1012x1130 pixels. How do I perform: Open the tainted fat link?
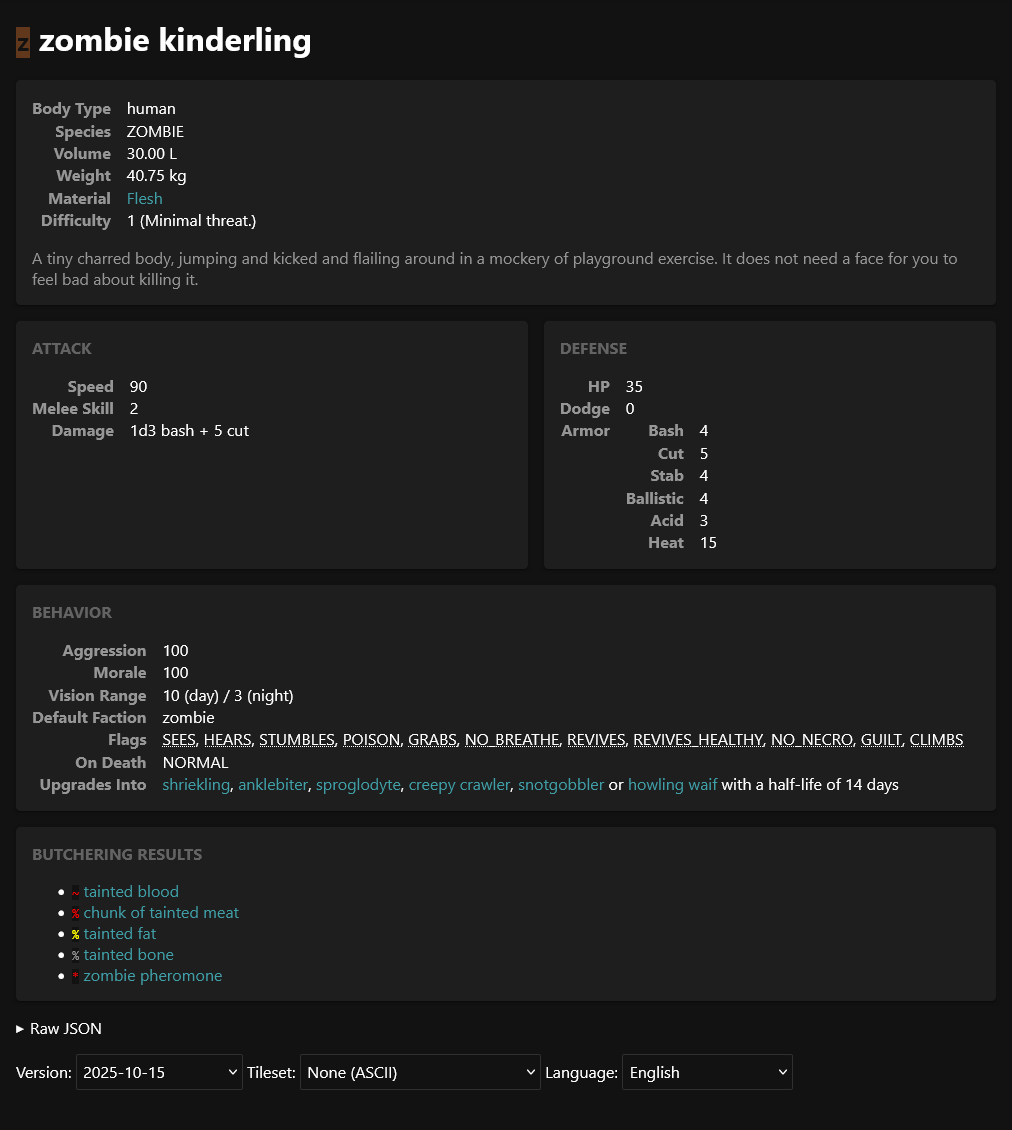[x=120, y=933]
